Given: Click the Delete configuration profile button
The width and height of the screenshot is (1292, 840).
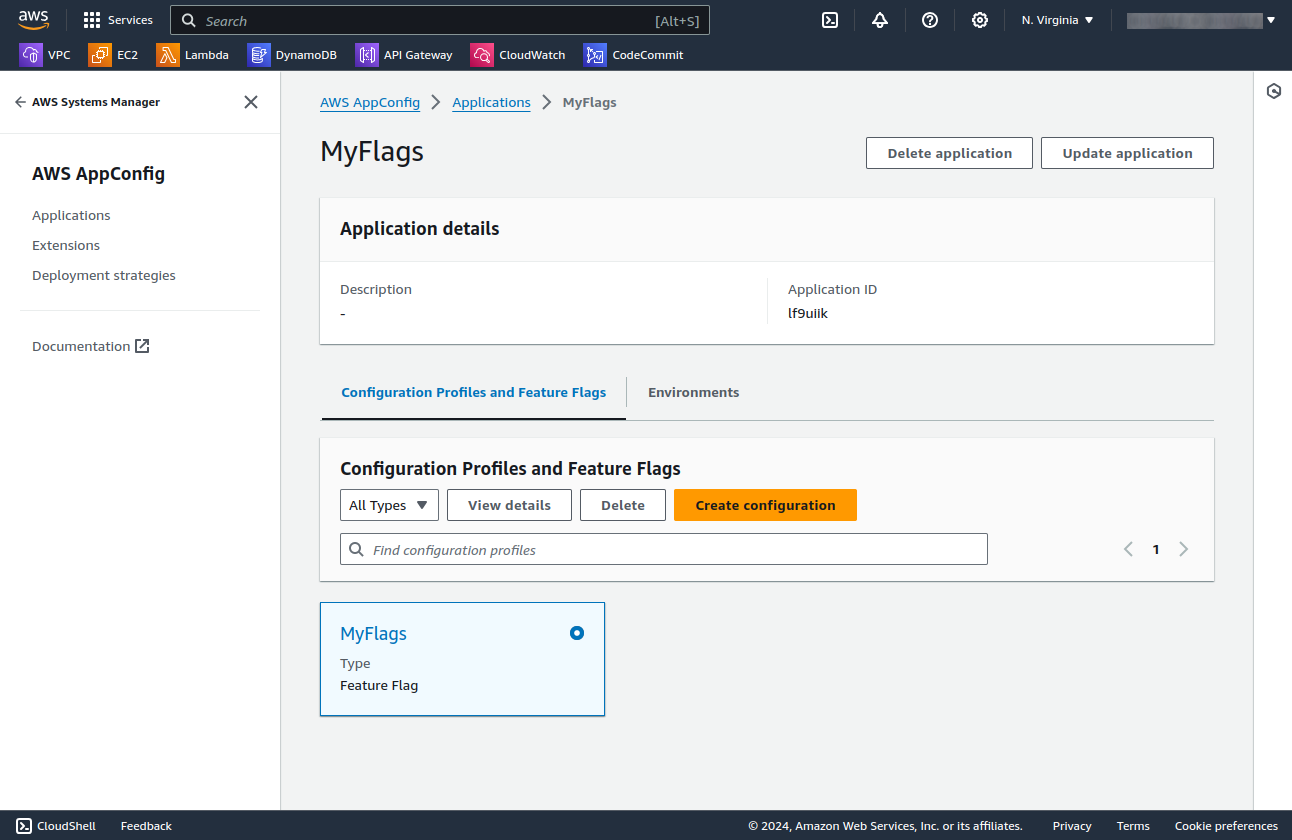Looking at the screenshot, I should point(623,505).
